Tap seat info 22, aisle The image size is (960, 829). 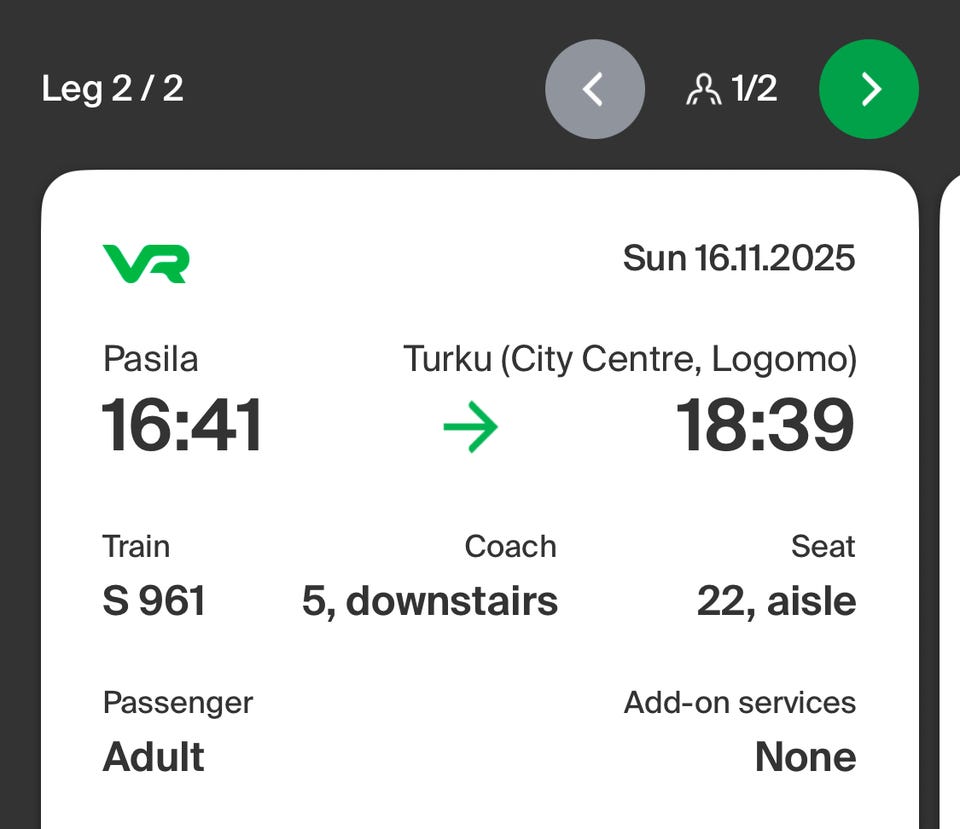click(x=776, y=601)
